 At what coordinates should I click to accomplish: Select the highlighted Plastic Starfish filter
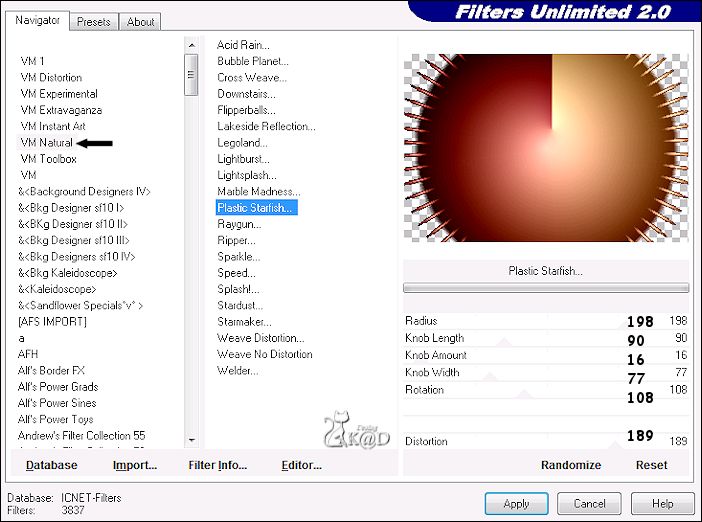click(x=257, y=208)
